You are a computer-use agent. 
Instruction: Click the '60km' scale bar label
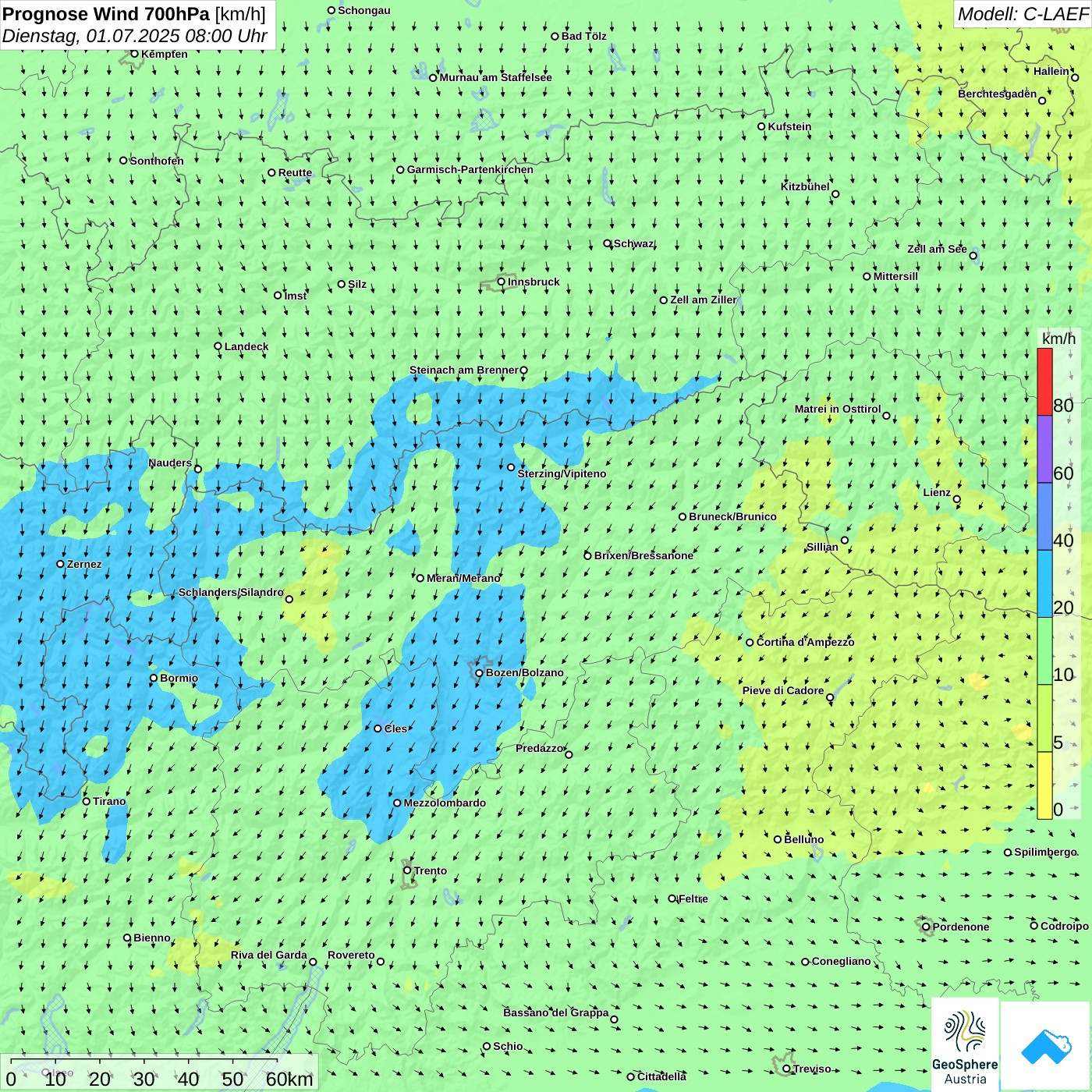[x=289, y=1079]
